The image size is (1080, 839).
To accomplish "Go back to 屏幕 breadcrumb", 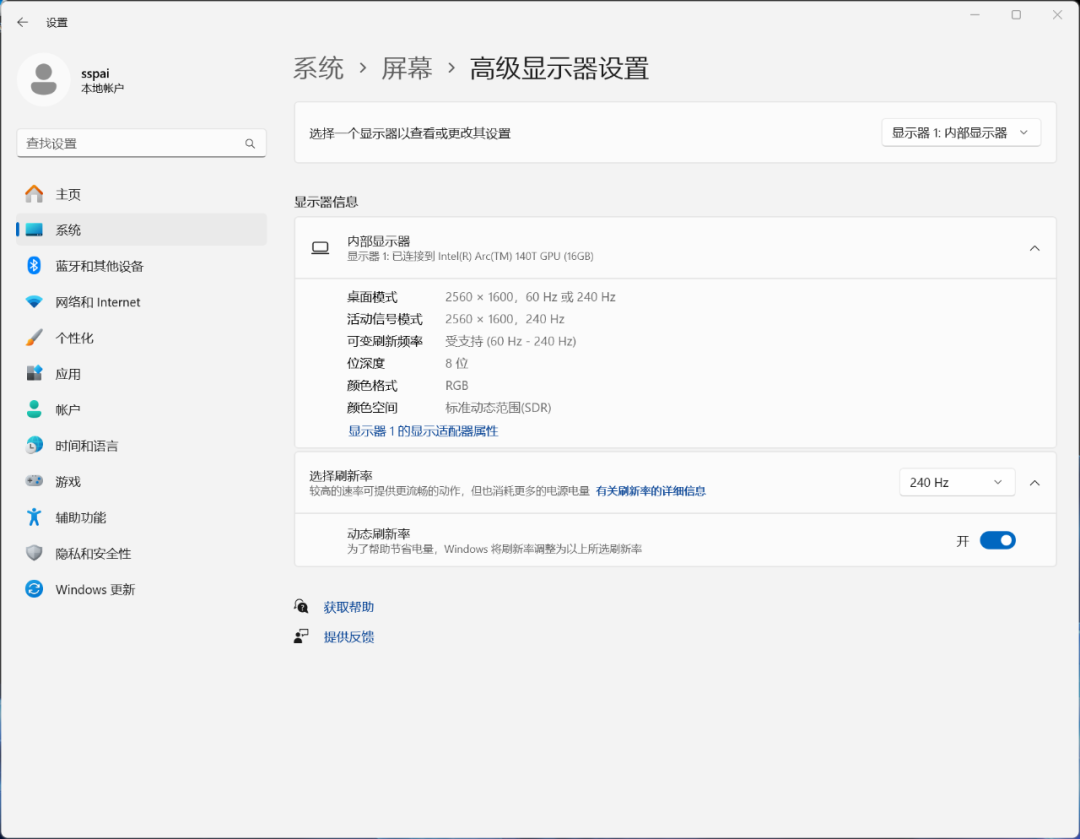I will (407, 68).
